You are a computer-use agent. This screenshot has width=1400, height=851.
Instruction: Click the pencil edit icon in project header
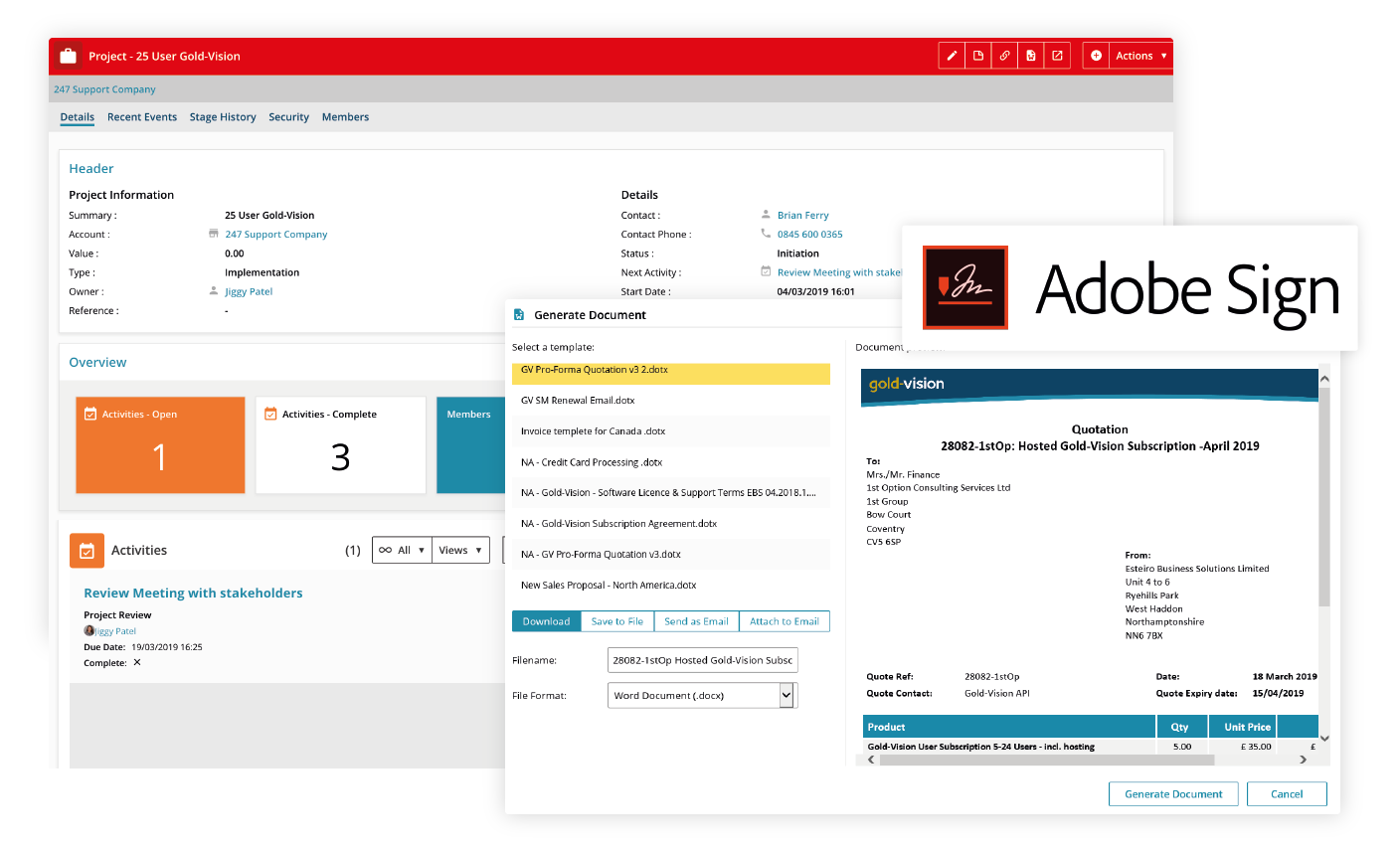click(952, 56)
